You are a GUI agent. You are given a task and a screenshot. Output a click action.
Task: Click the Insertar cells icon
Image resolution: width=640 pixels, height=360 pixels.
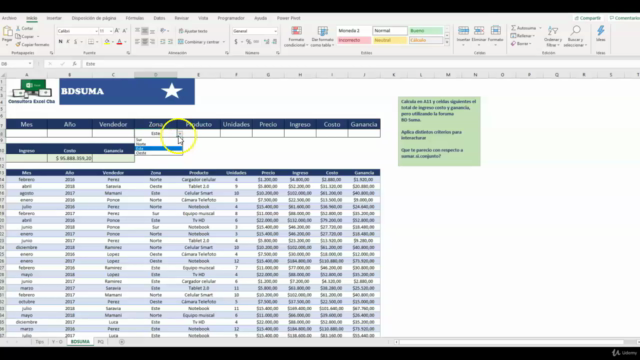[463, 31]
